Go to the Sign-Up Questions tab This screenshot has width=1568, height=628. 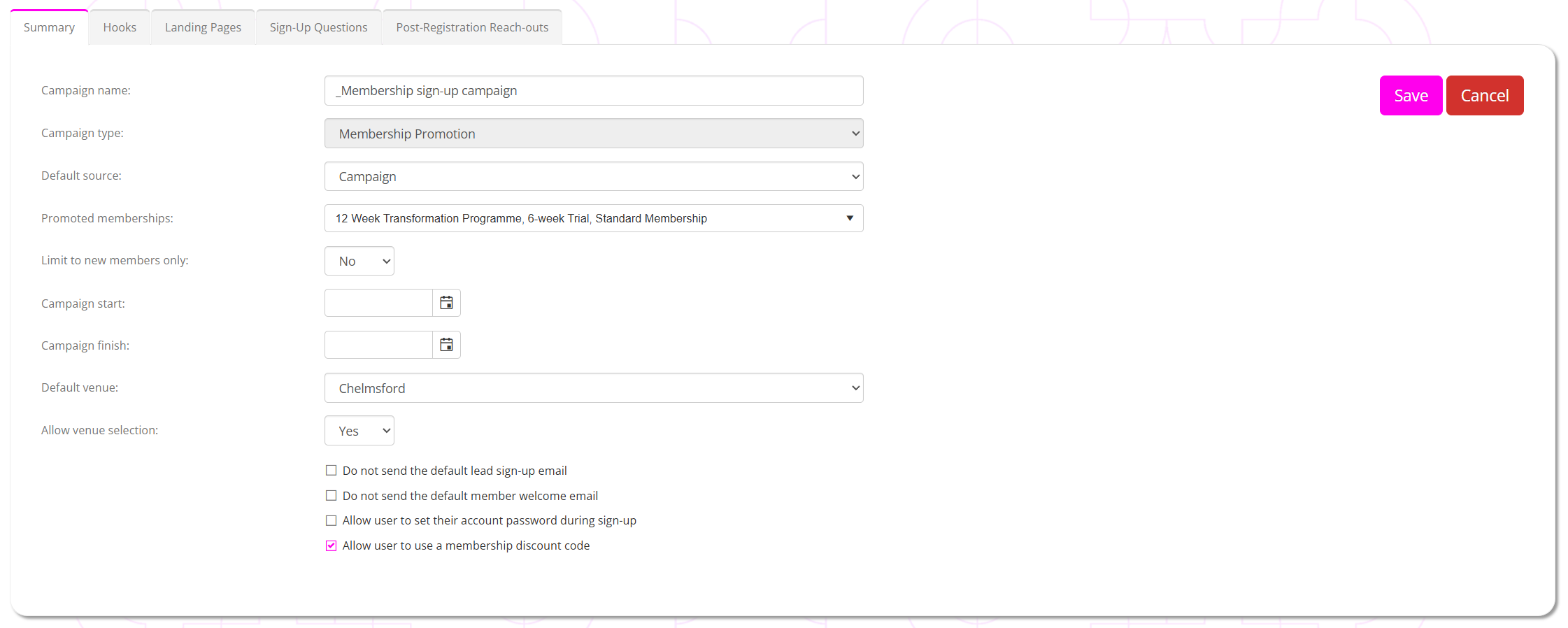pyautogui.click(x=318, y=27)
